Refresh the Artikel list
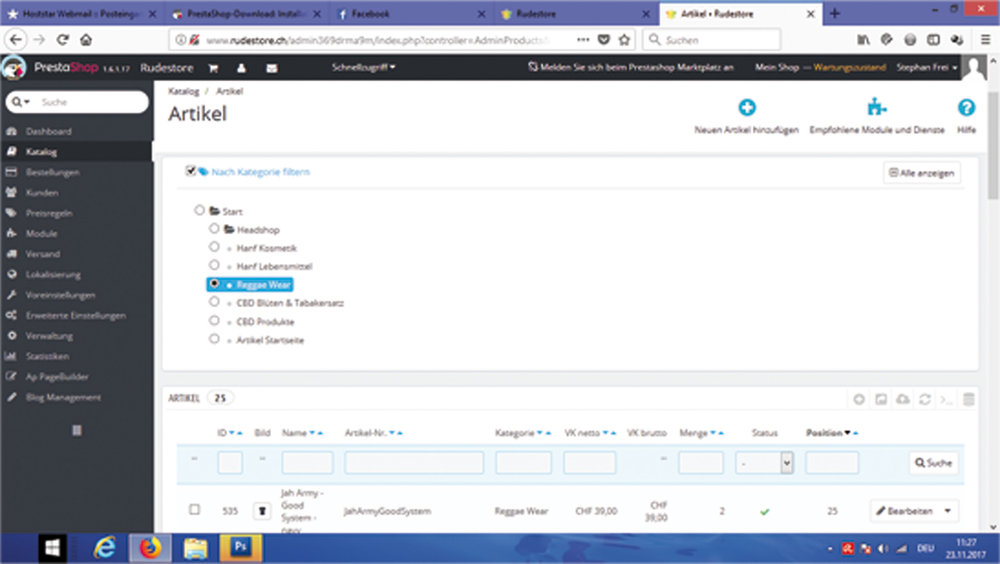Image resolution: width=1000 pixels, height=564 pixels. click(x=925, y=399)
